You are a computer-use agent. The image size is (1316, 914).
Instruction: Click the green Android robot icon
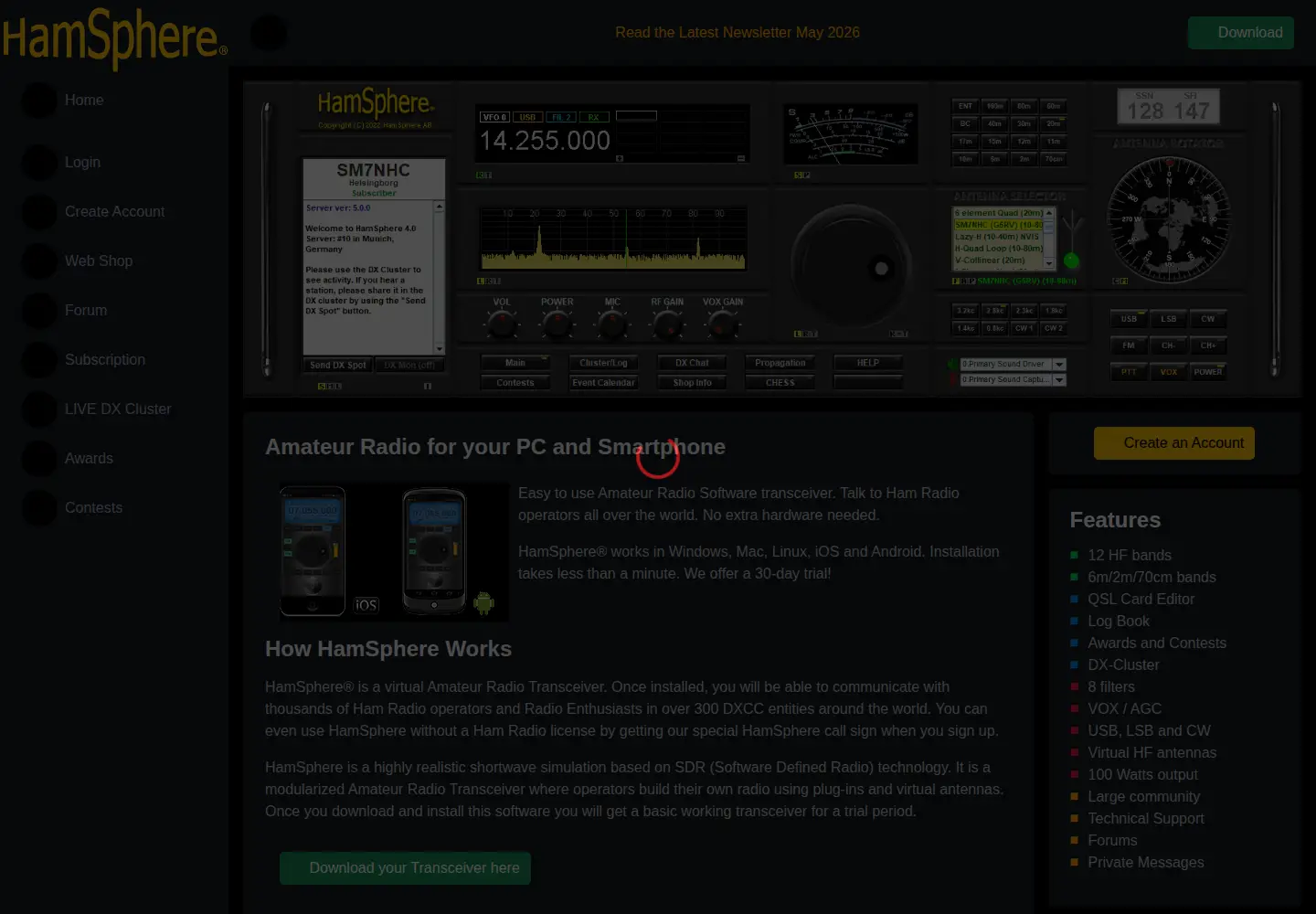coord(484,603)
